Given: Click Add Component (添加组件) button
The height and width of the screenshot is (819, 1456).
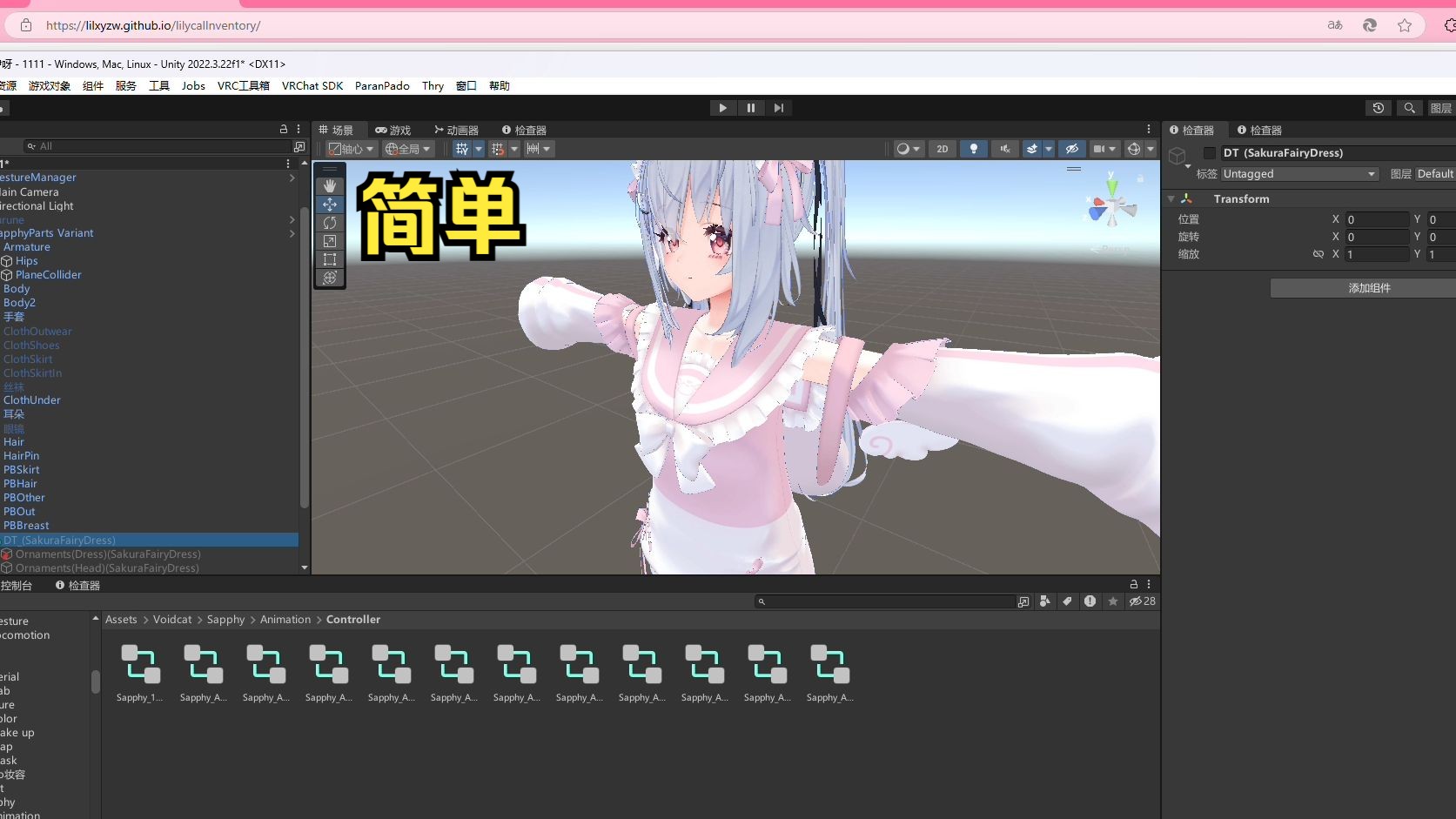Looking at the screenshot, I should click(1369, 288).
